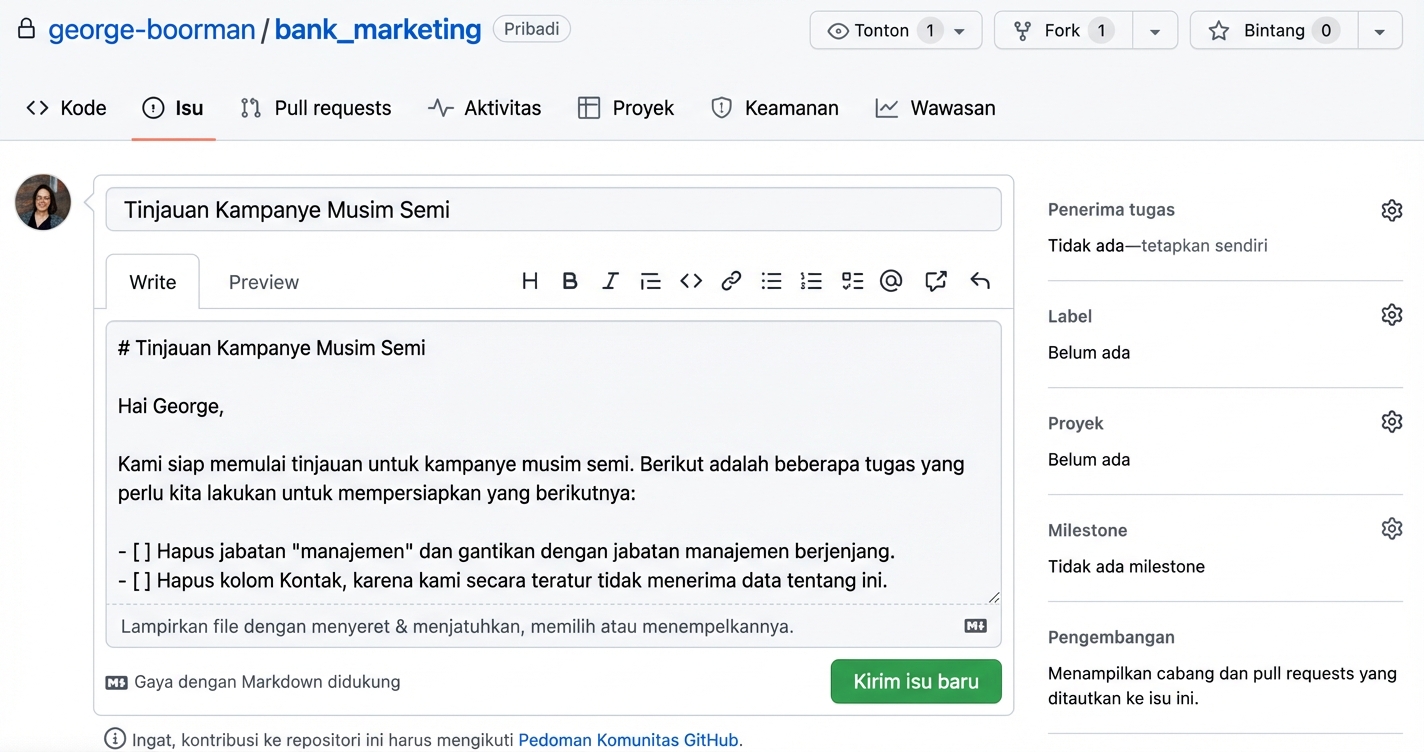Open the Proyek sidebar gear settings

[1392, 422]
